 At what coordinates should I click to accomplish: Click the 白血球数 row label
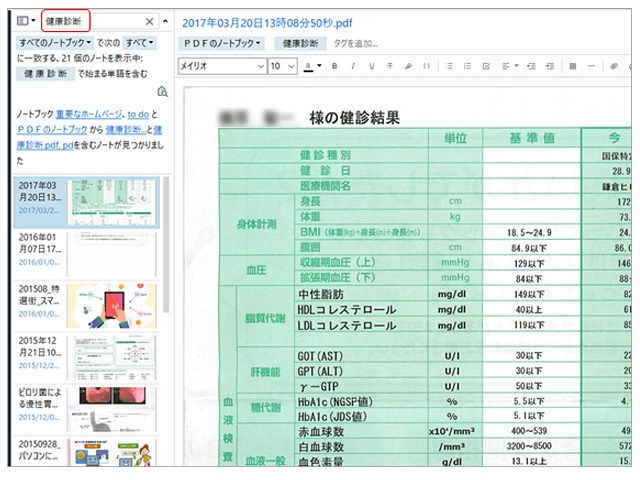(x=321, y=447)
